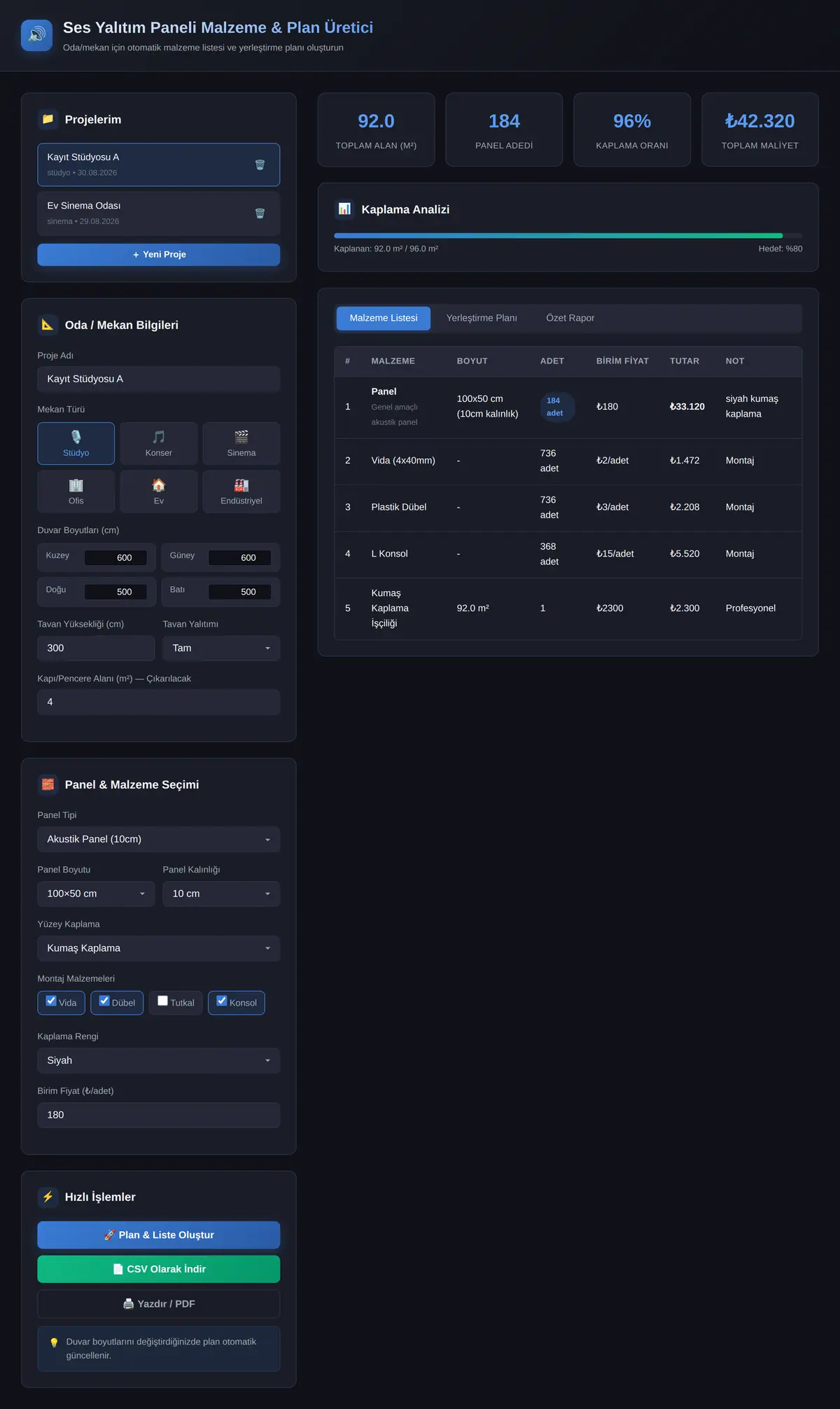Screen dimensions: 840x1409
Task: Switch to the Özet Rapor tab
Action: pyautogui.click(x=570, y=318)
